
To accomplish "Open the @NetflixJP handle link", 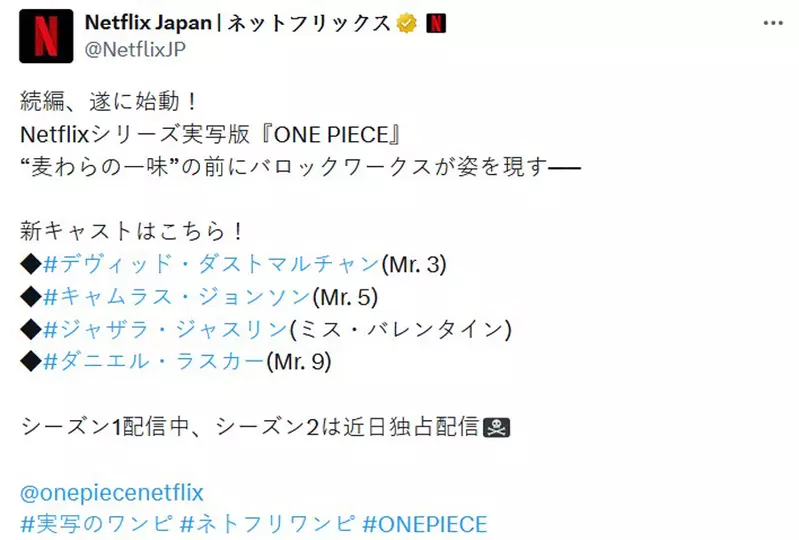I will pyautogui.click(x=135, y=47).
